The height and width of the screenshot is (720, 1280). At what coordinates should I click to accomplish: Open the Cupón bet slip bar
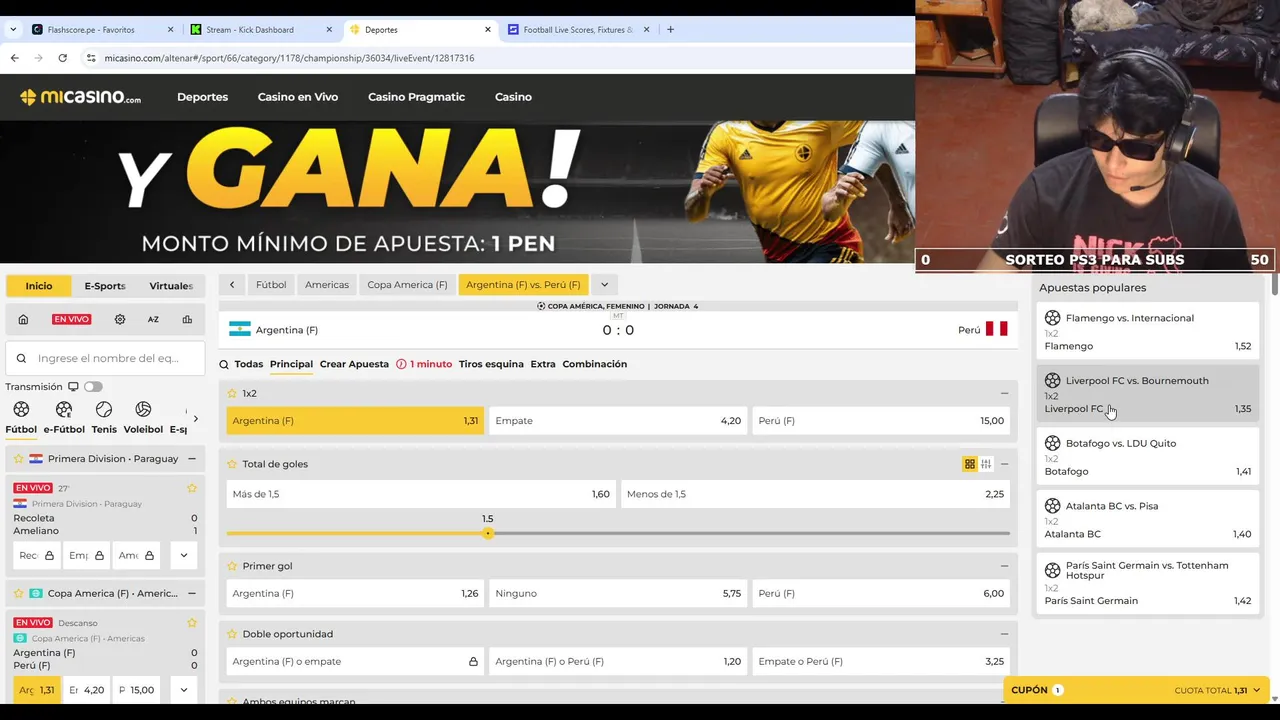[x=1137, y=690]
